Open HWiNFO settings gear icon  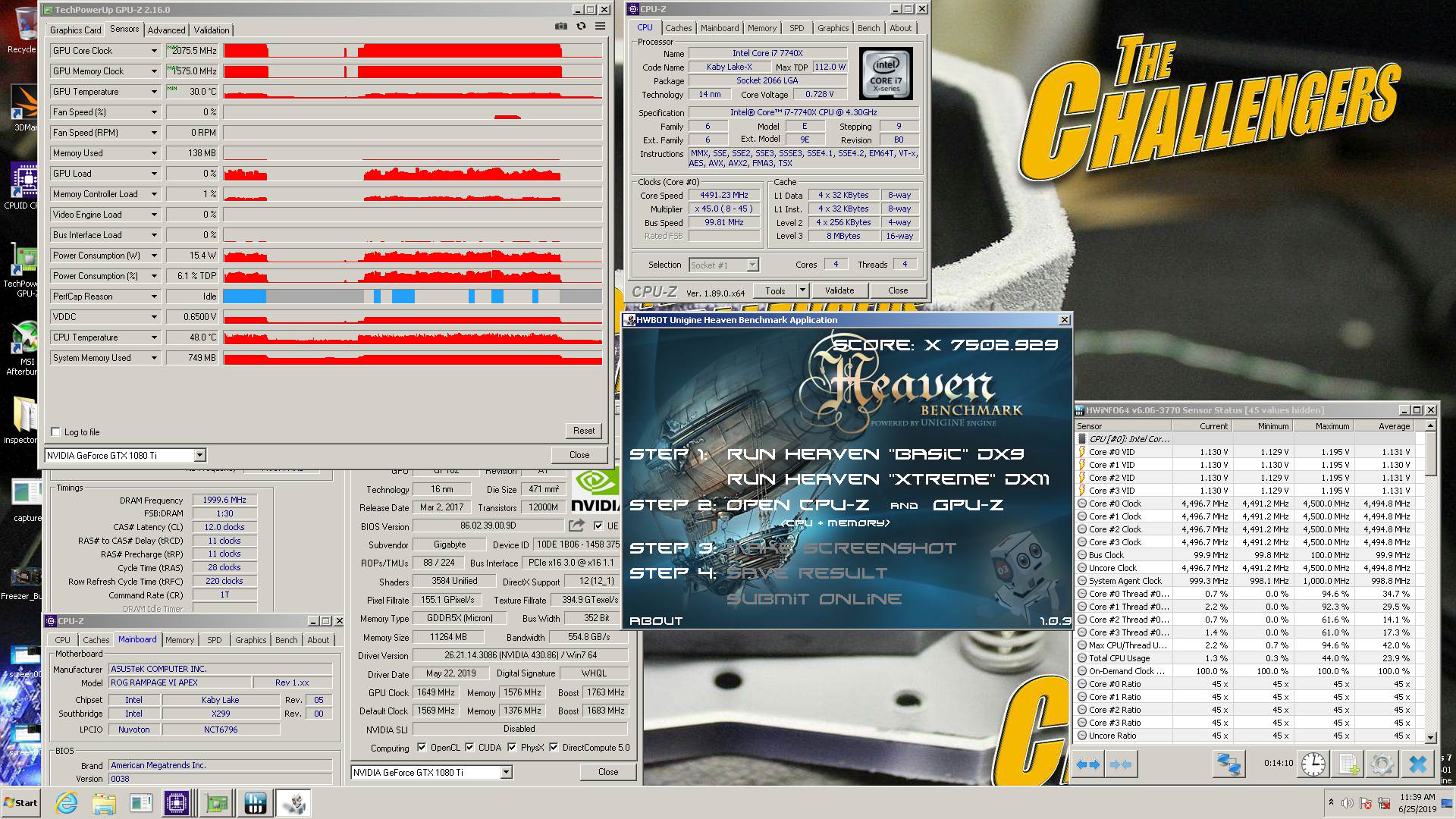click(1382, 764)
